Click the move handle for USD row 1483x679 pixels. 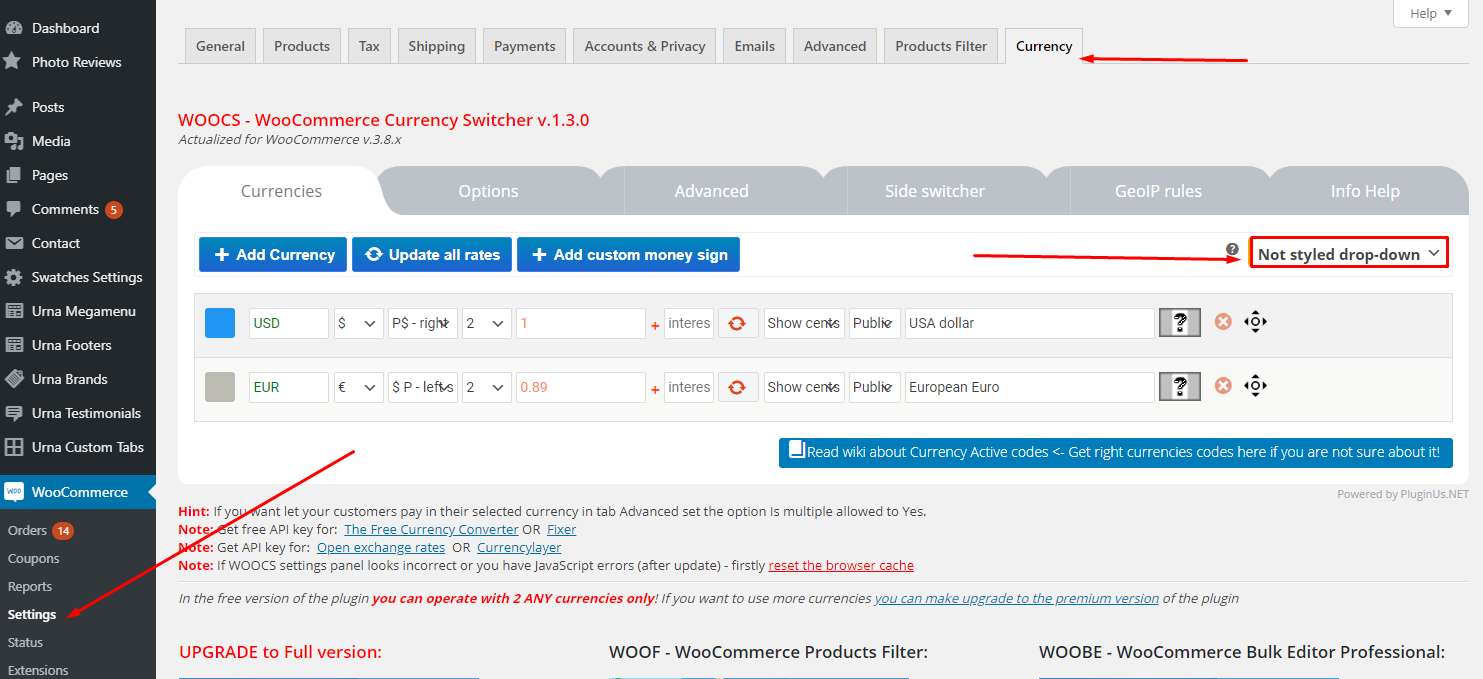pos(1256,322)
